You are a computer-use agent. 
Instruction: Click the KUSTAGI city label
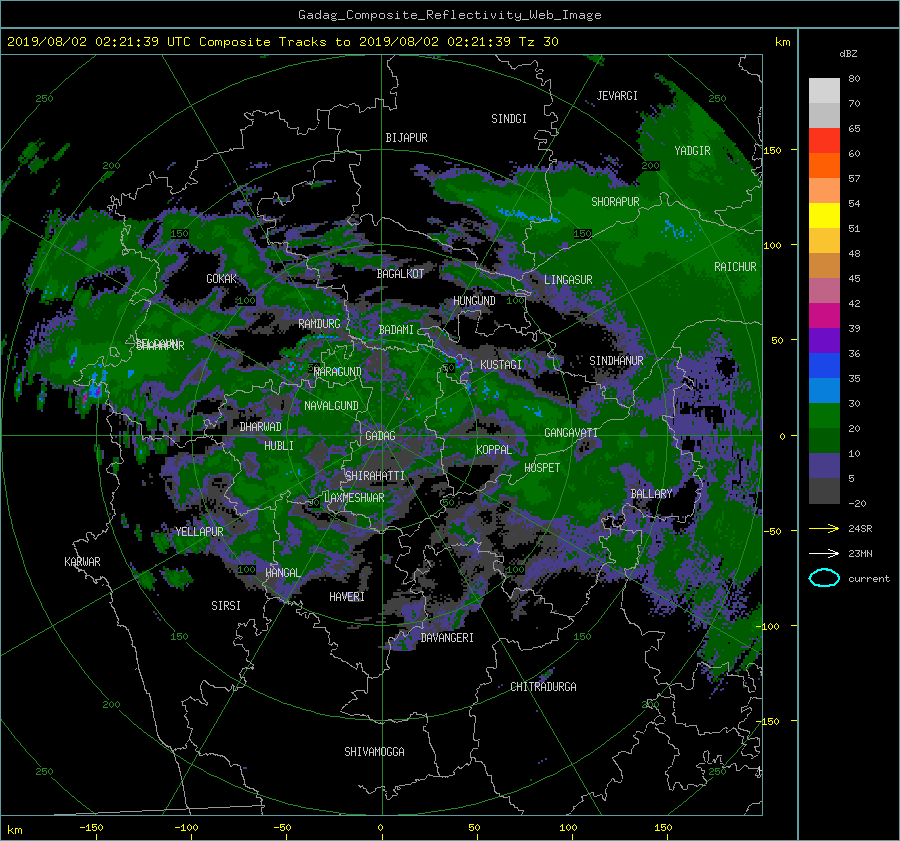pos(501,365)
